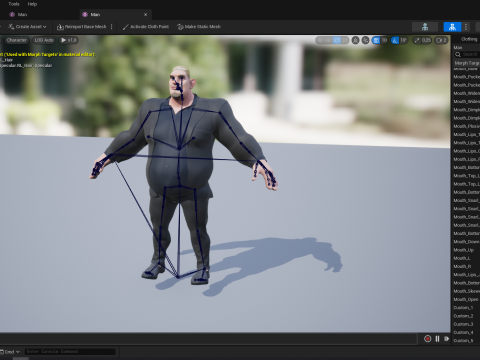Image resolution: width=480 pixels, height=360 pixels.
Task: Open the Help menu
Action: coord(32,4)
